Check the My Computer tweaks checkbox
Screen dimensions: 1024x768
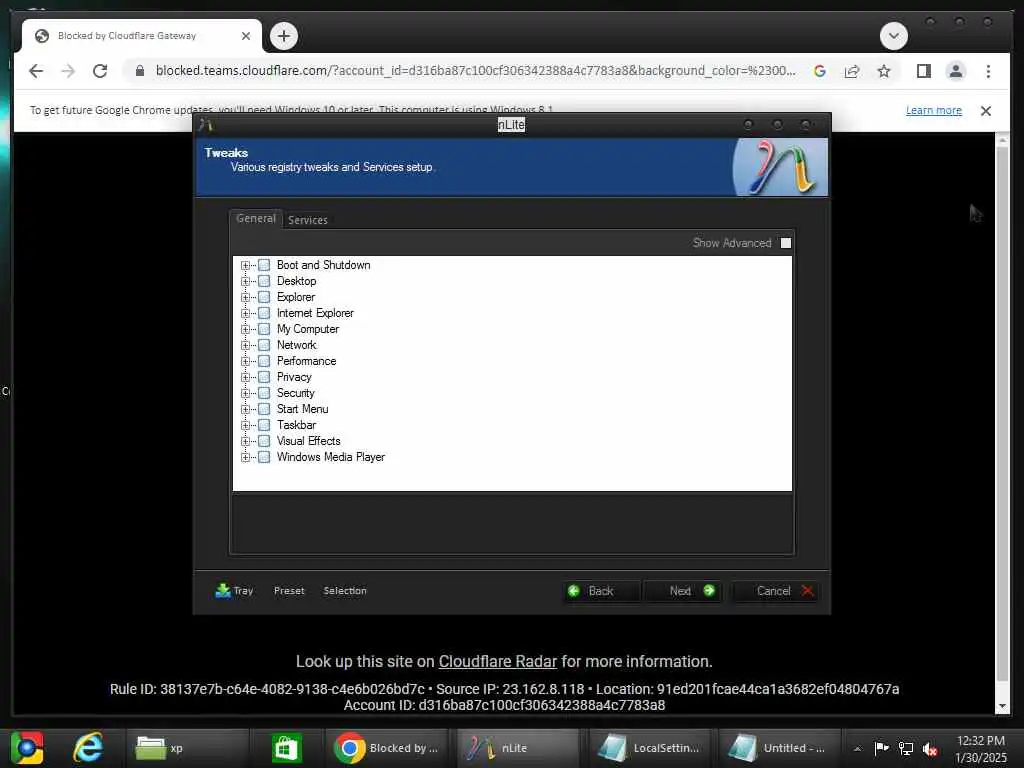[264, 329]
